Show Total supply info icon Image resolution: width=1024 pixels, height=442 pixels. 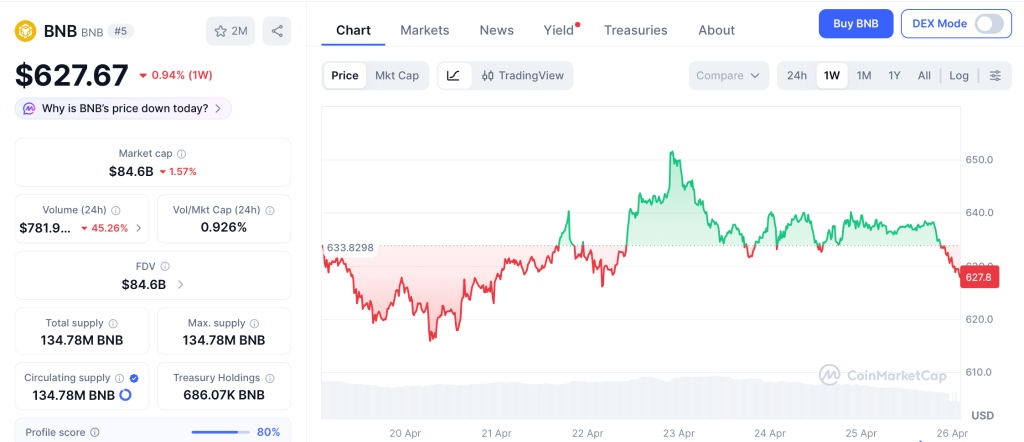click(113, 323)
